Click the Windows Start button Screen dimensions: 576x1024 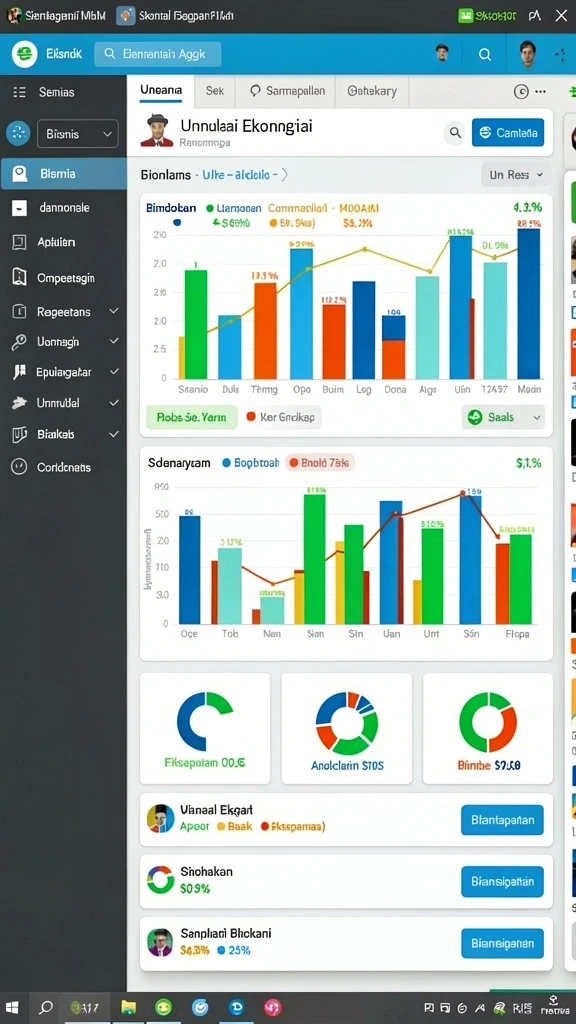[12, 1007]
